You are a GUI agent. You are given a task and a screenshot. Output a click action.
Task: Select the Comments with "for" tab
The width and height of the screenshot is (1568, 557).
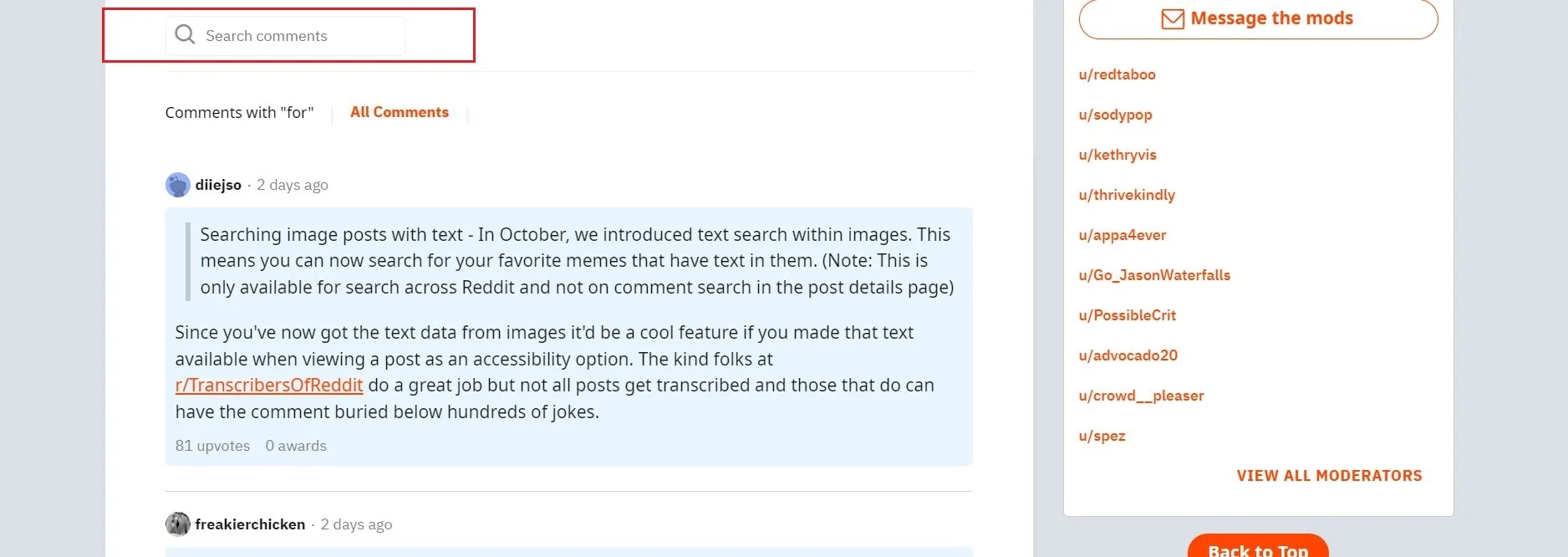click(x=239, y=112)
